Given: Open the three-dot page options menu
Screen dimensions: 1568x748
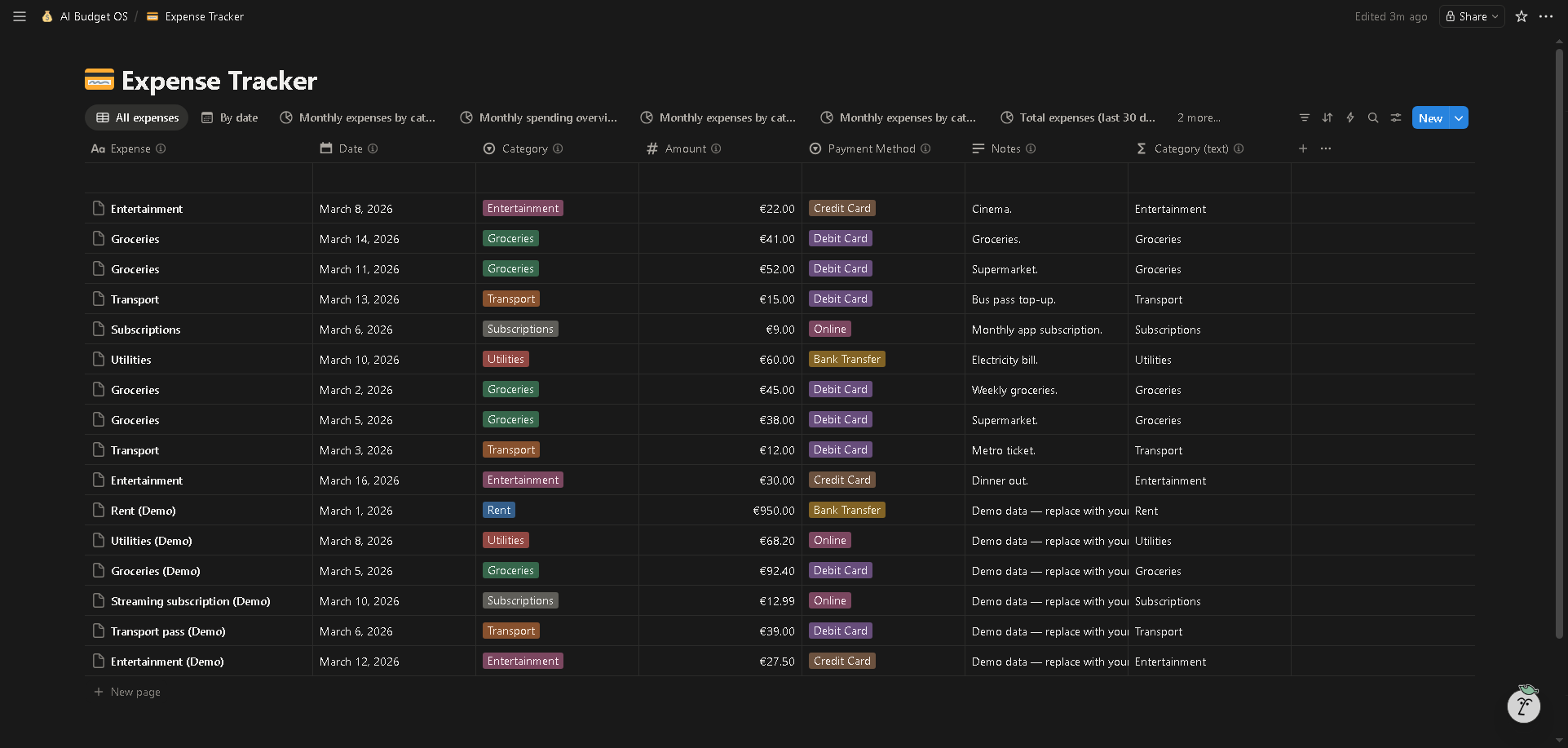Looking at the screenshot, I should [x=1546, y=16].
